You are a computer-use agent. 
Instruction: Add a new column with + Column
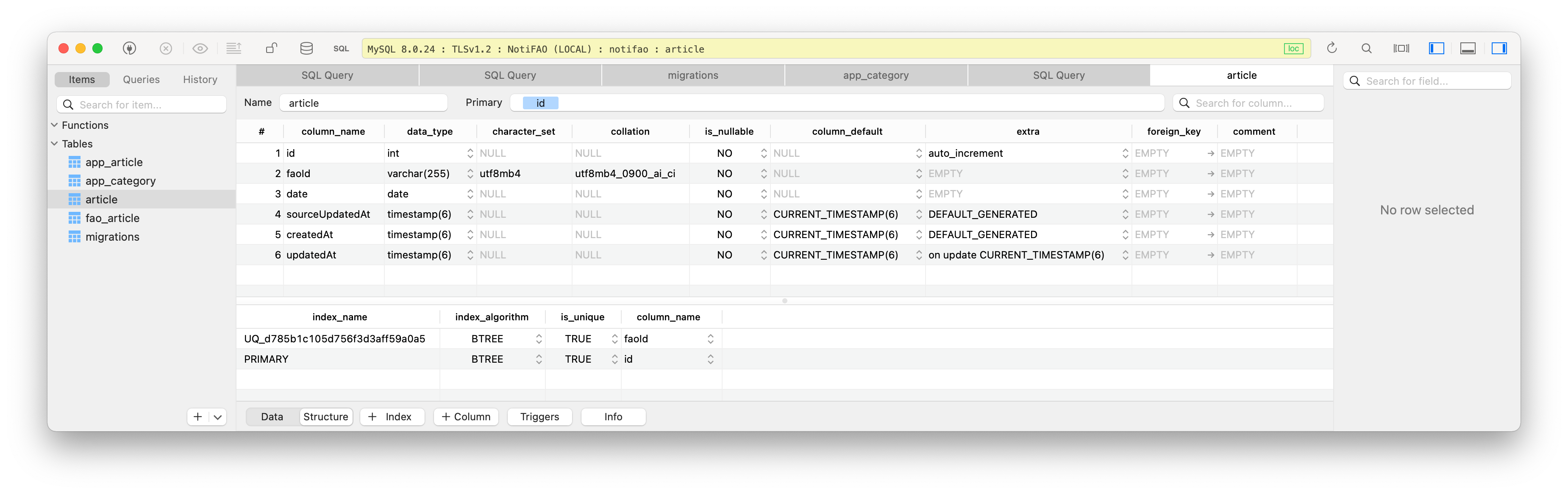[x=466, y=417]
